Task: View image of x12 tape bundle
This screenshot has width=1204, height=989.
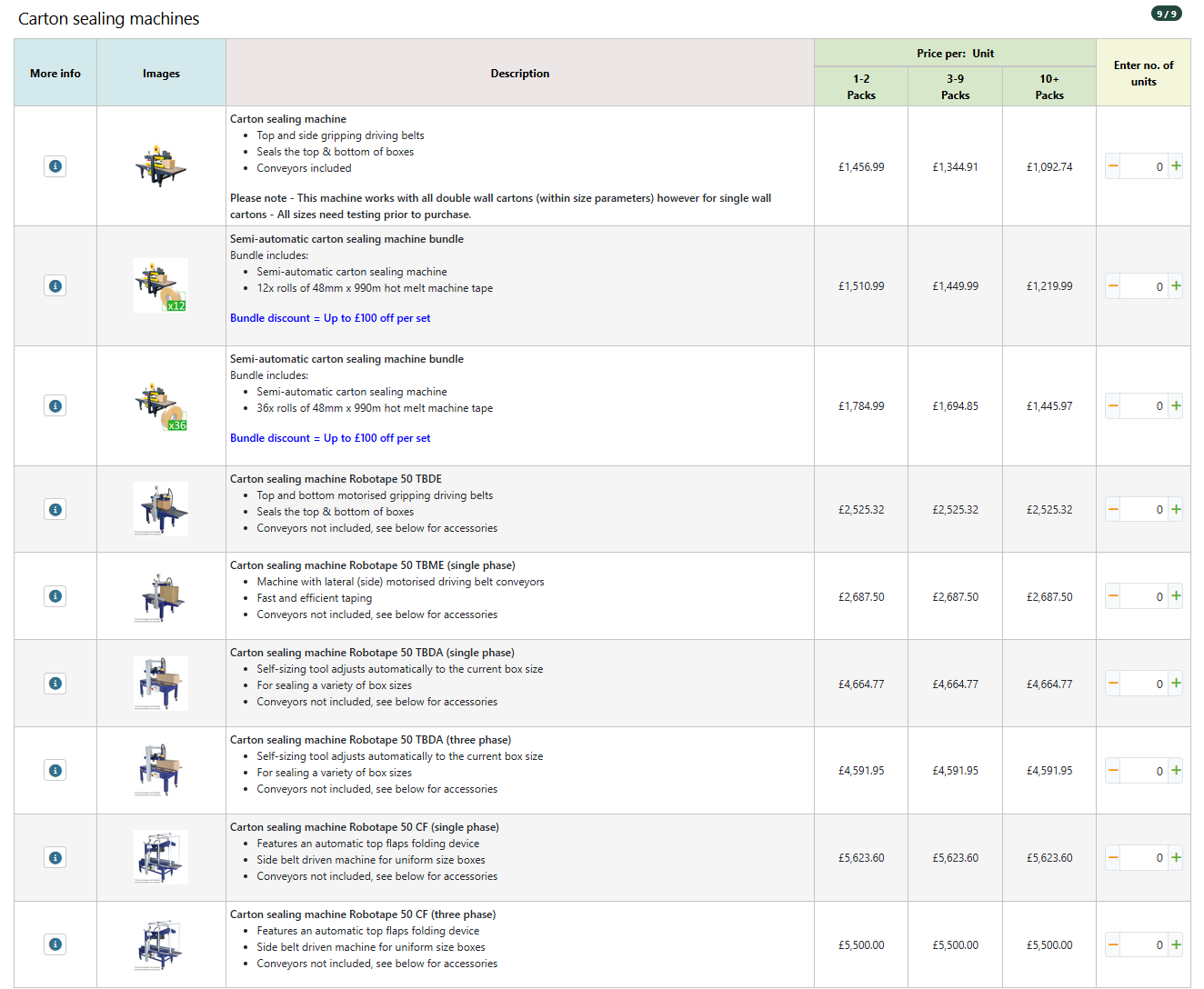Action: point(161,285)
